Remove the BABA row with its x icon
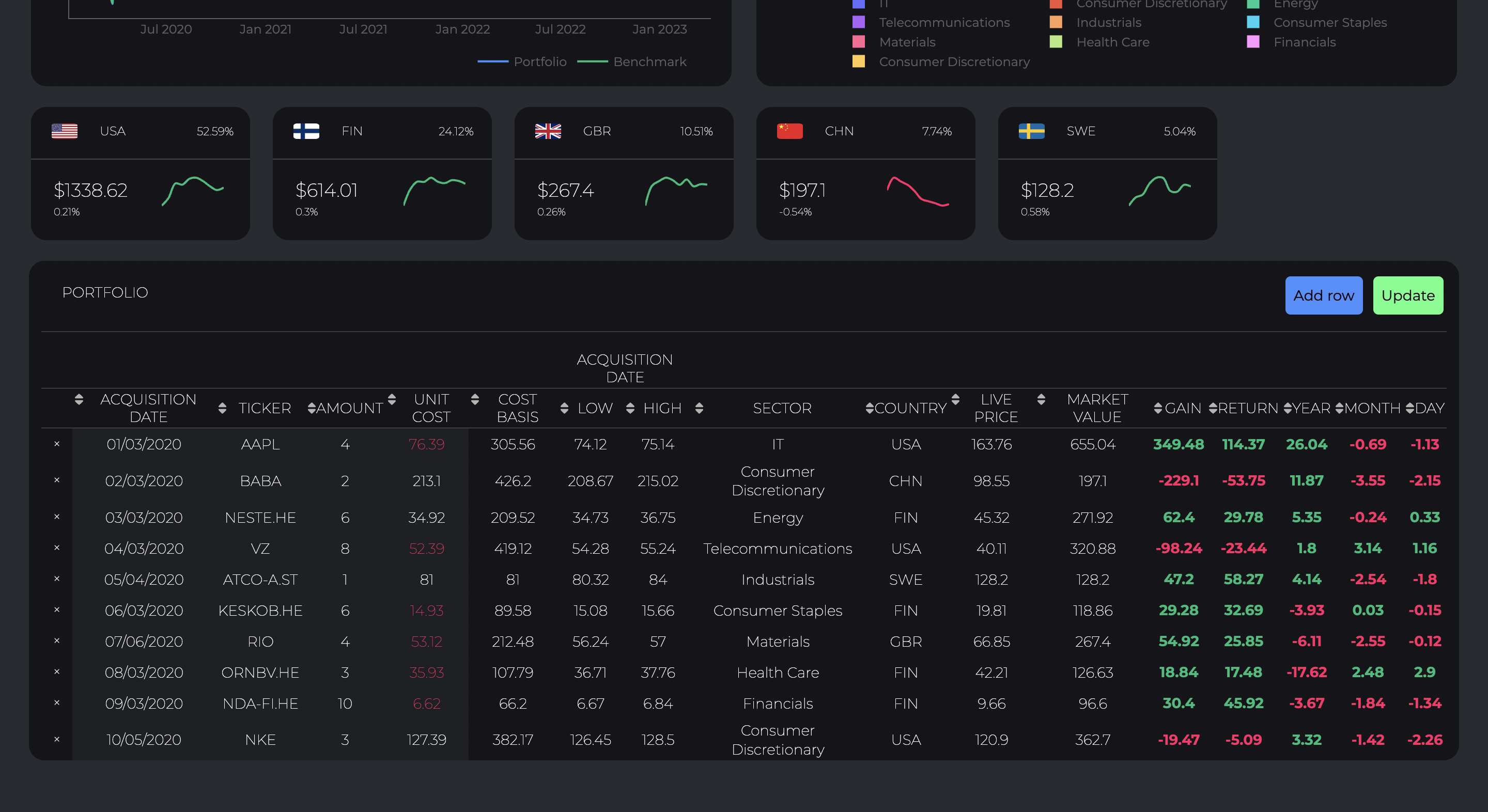This screenshot has height=812, width=1488. 57,480
